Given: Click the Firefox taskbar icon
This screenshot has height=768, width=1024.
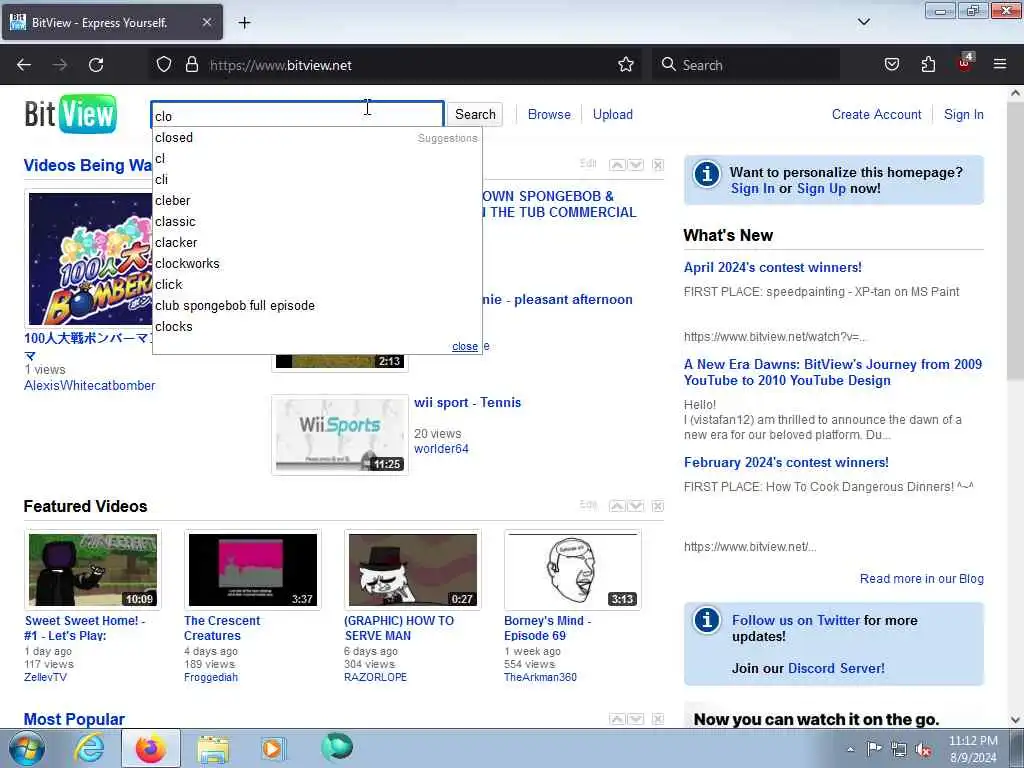Looking at the screenshot, I should (x=151, y=749).
